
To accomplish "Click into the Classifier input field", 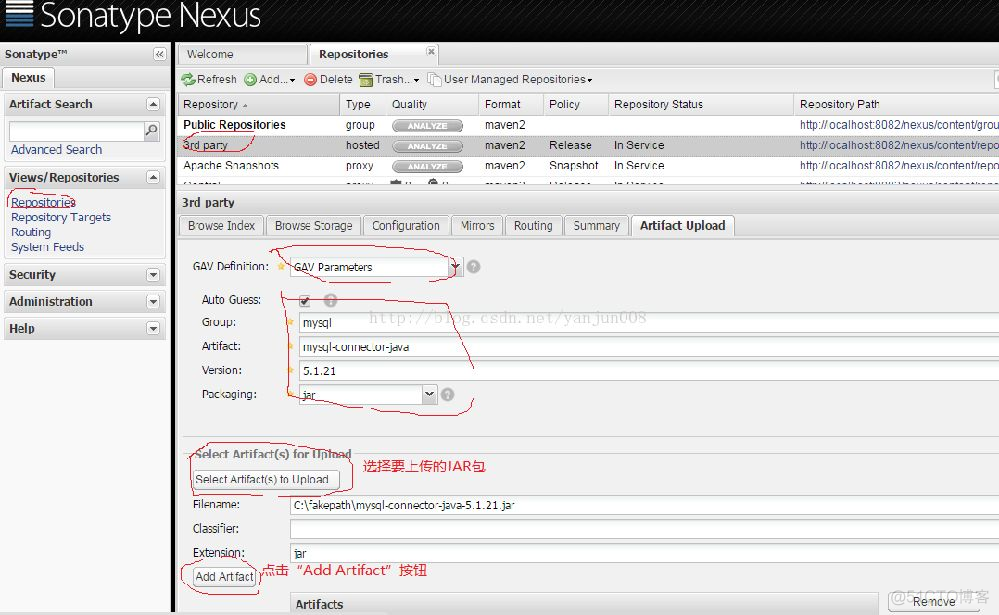I will coord(640,529).
